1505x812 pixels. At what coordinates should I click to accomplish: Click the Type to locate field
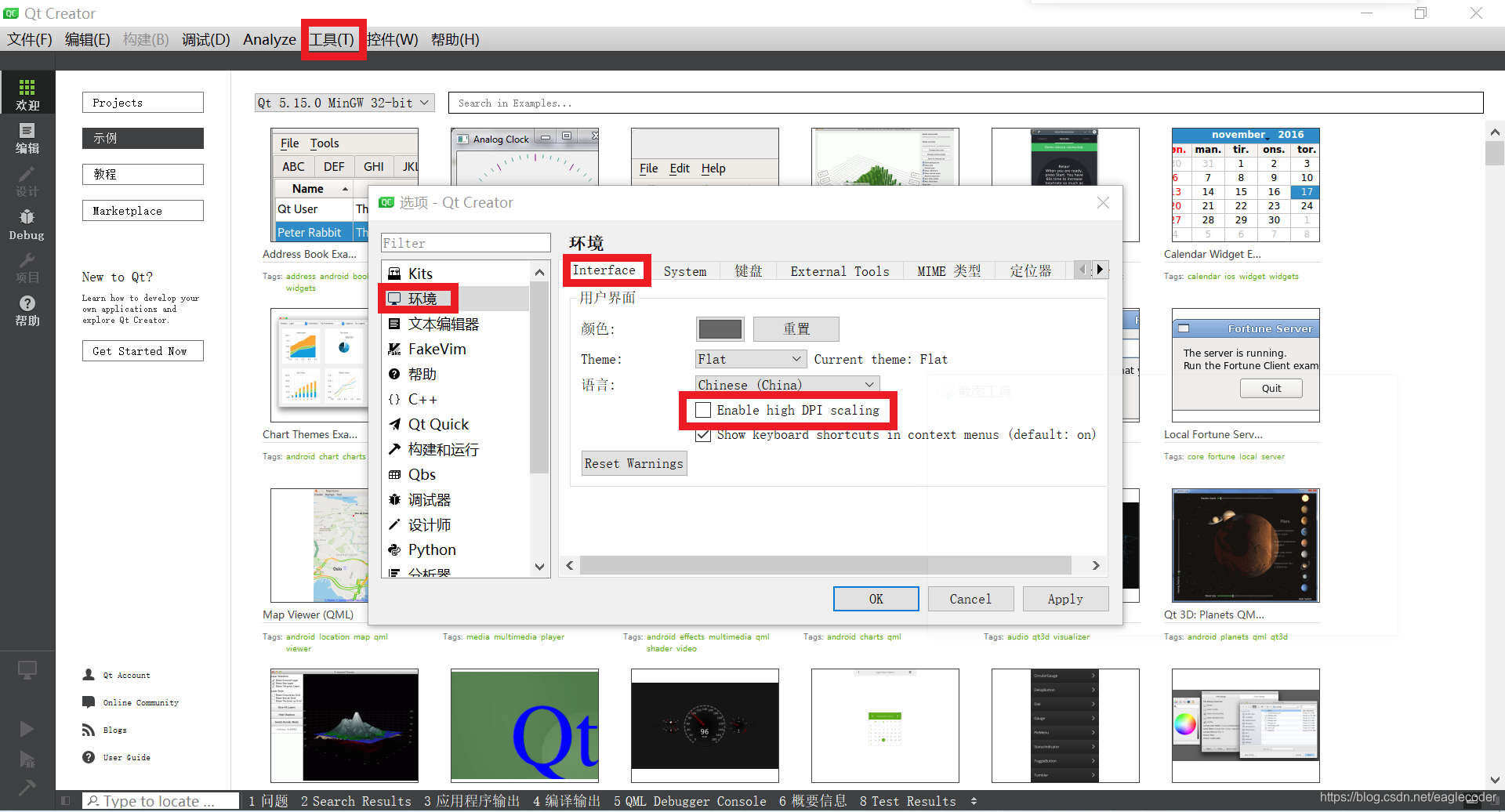click(x=161, y=801)
